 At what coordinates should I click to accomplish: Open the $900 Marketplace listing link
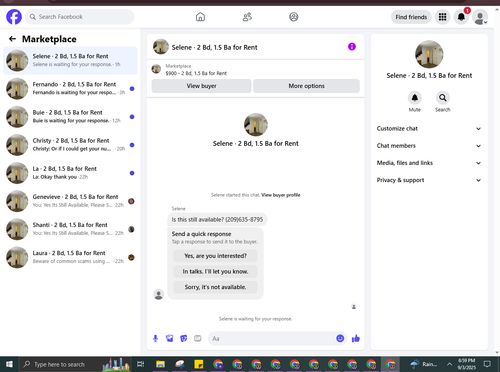click(x=196, y=73)
